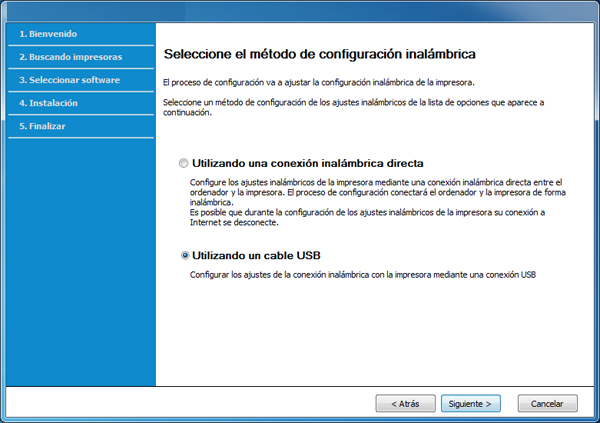Click the text 'Es posible que durante la configuración'

tap(367, 217)
